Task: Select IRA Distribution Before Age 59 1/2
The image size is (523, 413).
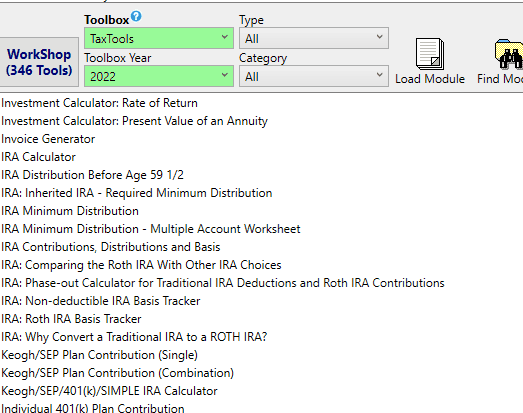Action: click(x=92, y=175)
